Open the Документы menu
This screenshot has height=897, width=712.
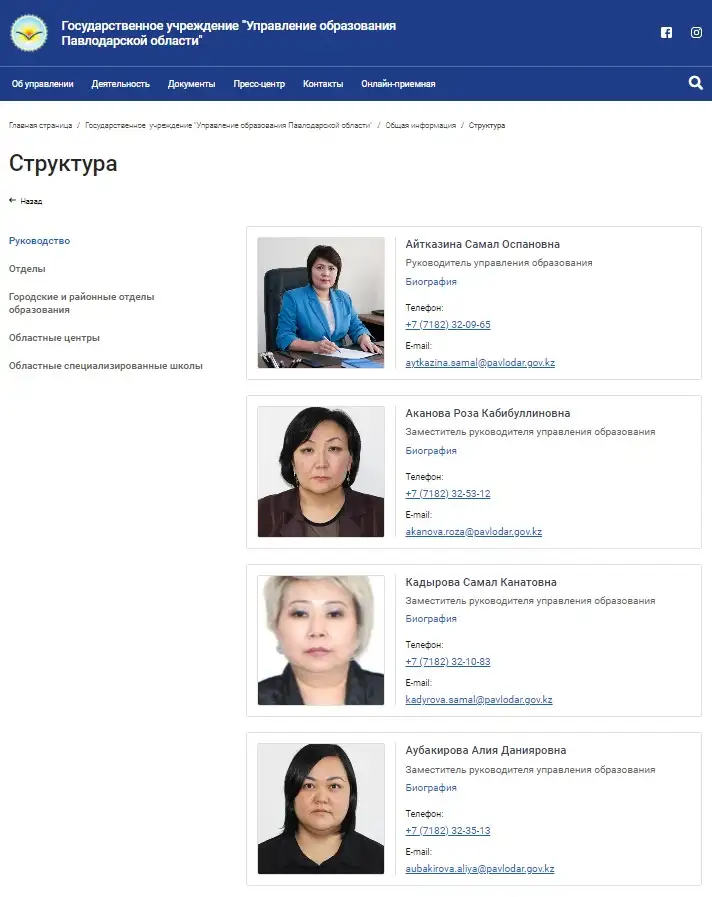(x=192, y=84)
